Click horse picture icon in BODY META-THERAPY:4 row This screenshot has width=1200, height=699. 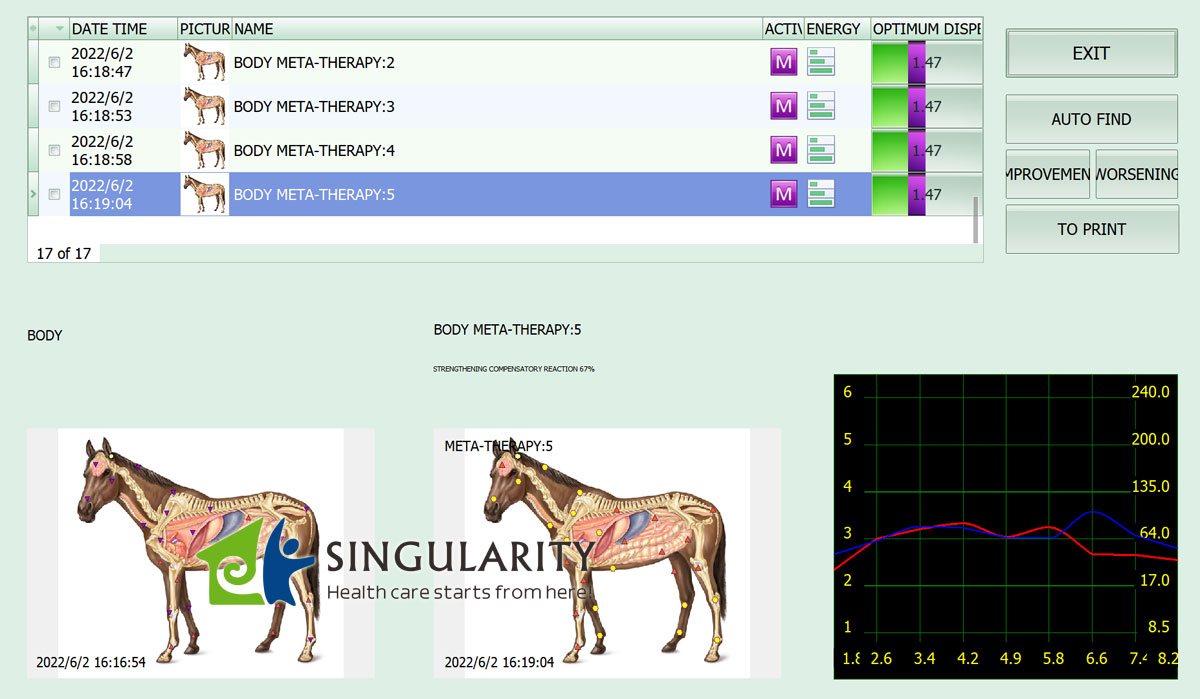click(204, 150)
